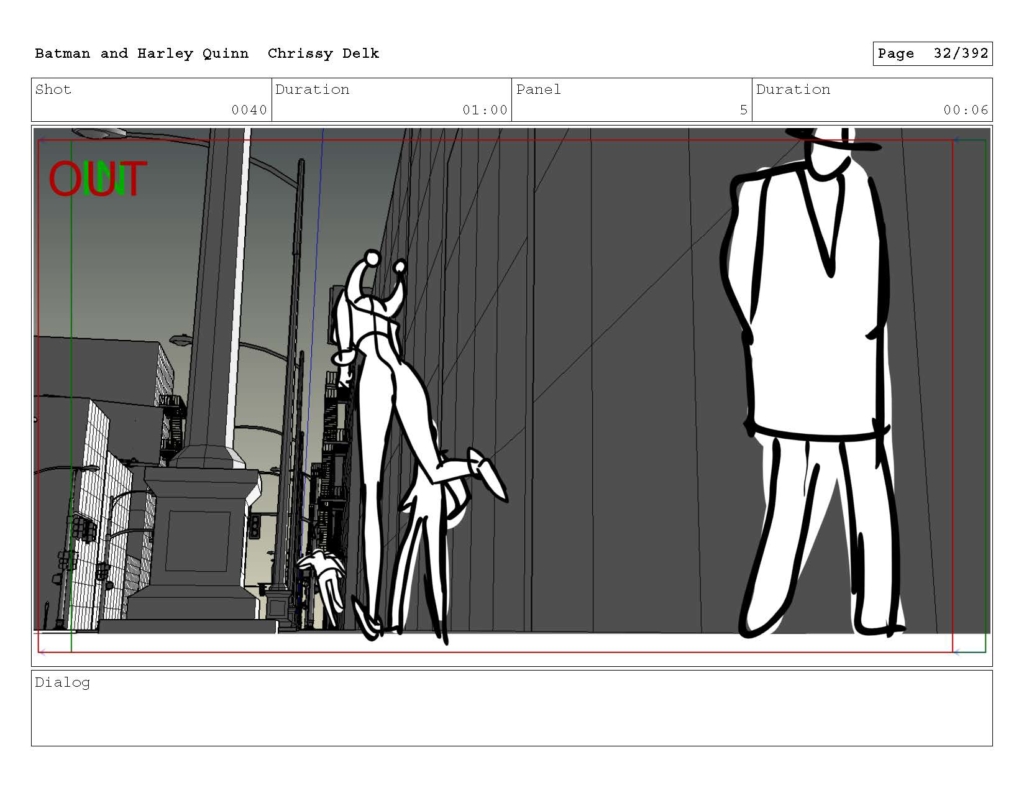The height and width of the screenshot is (793, 1024).
Task: Click the shot duration value '01:00'
Action: 485,110
